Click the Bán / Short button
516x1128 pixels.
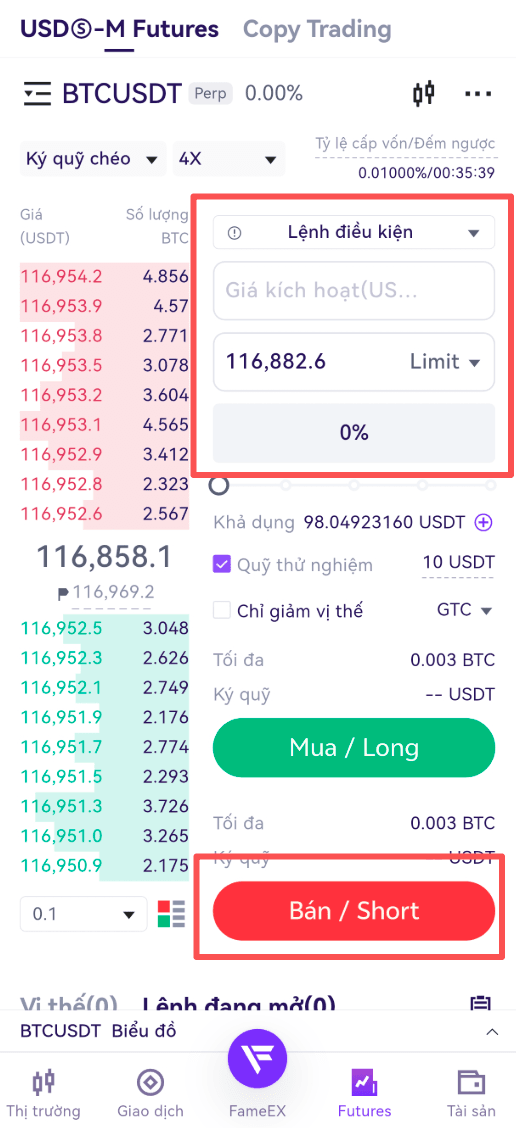[x=354, y=911]
